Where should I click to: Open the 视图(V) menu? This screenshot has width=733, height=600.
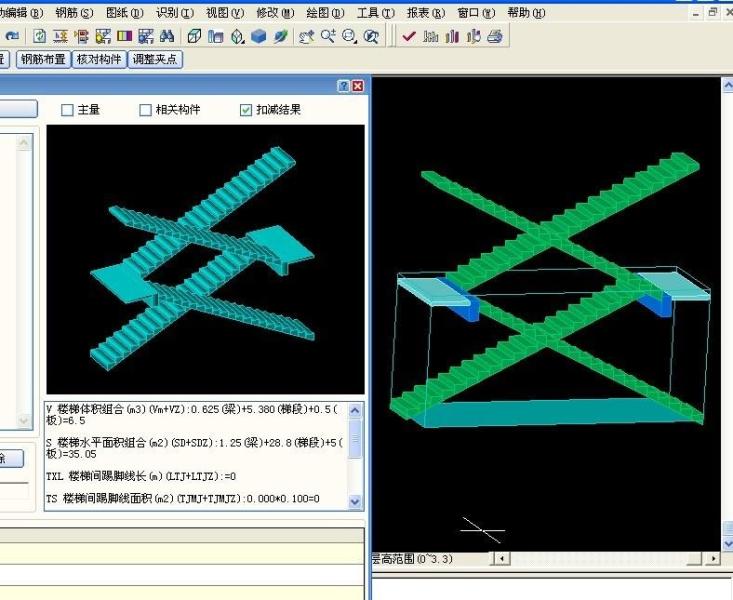[225, 13]
